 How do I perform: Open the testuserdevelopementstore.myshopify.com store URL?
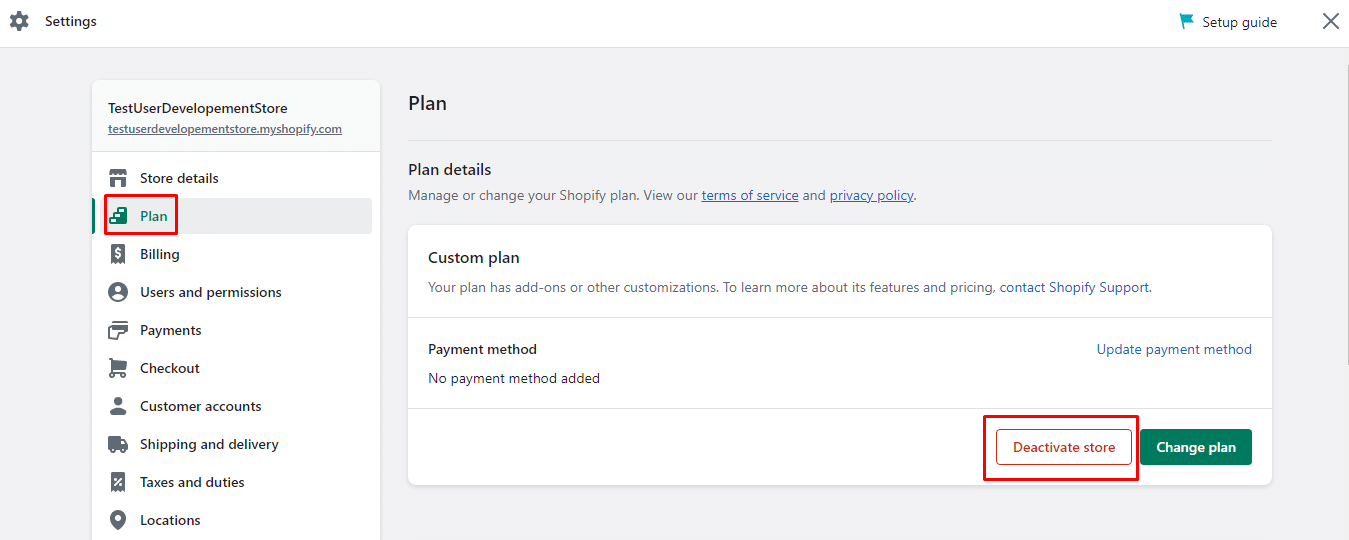(x=225, y=129)
